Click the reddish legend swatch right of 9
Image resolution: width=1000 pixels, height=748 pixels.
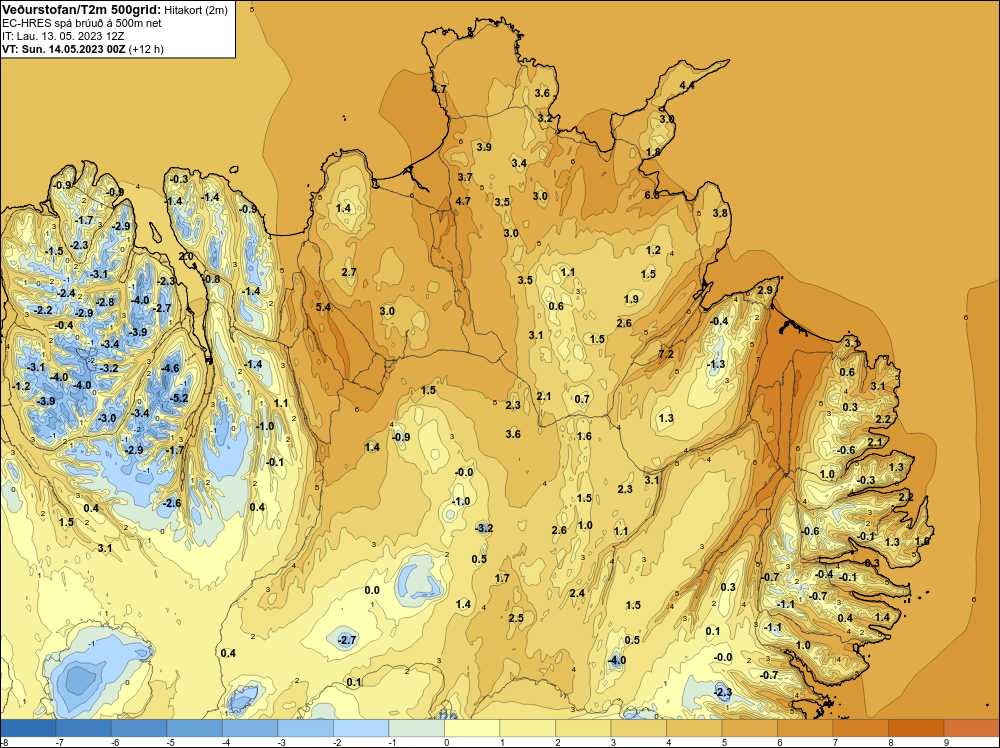point(971,728)
